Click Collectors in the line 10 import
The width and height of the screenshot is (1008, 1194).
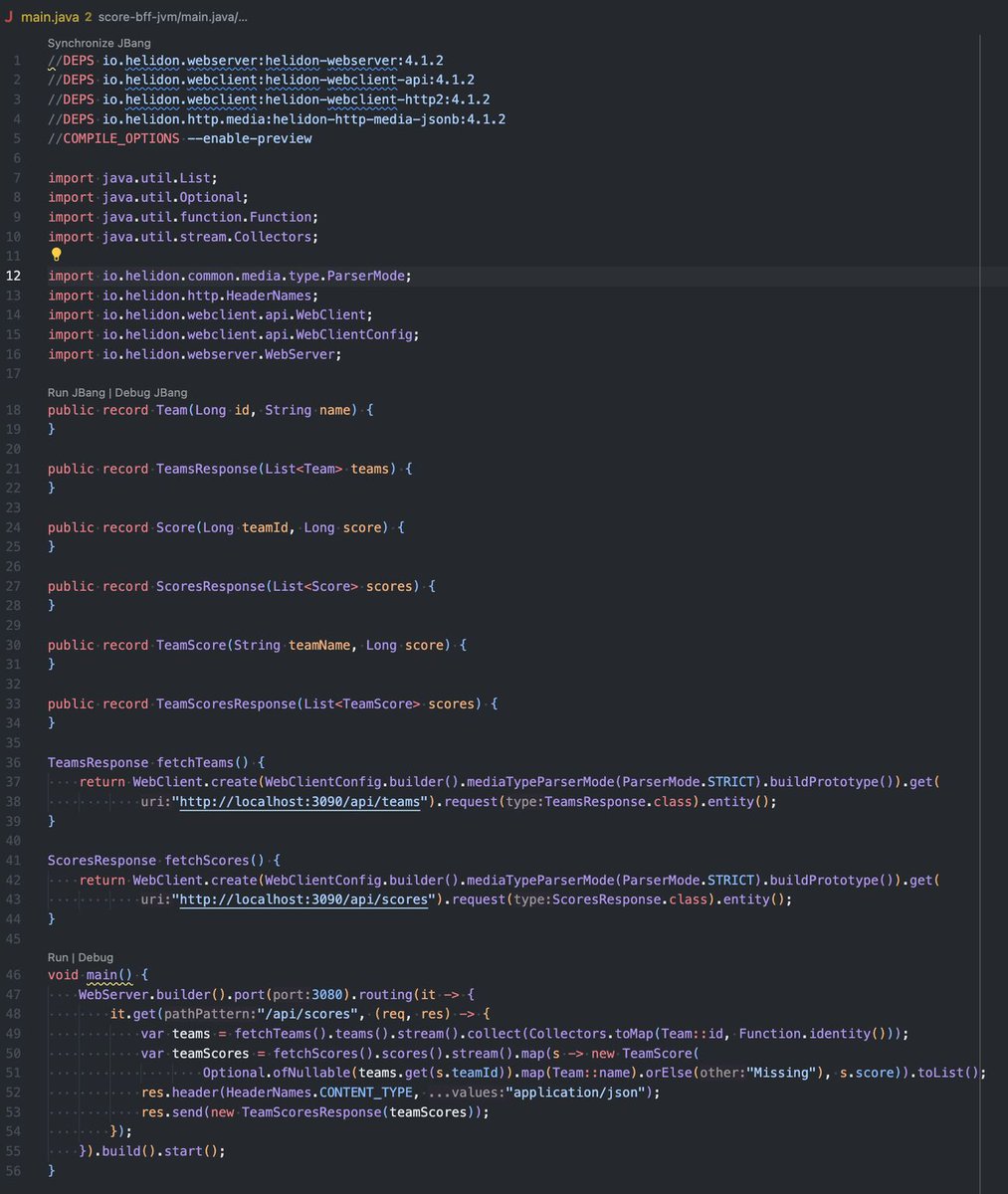coord(273,237)
